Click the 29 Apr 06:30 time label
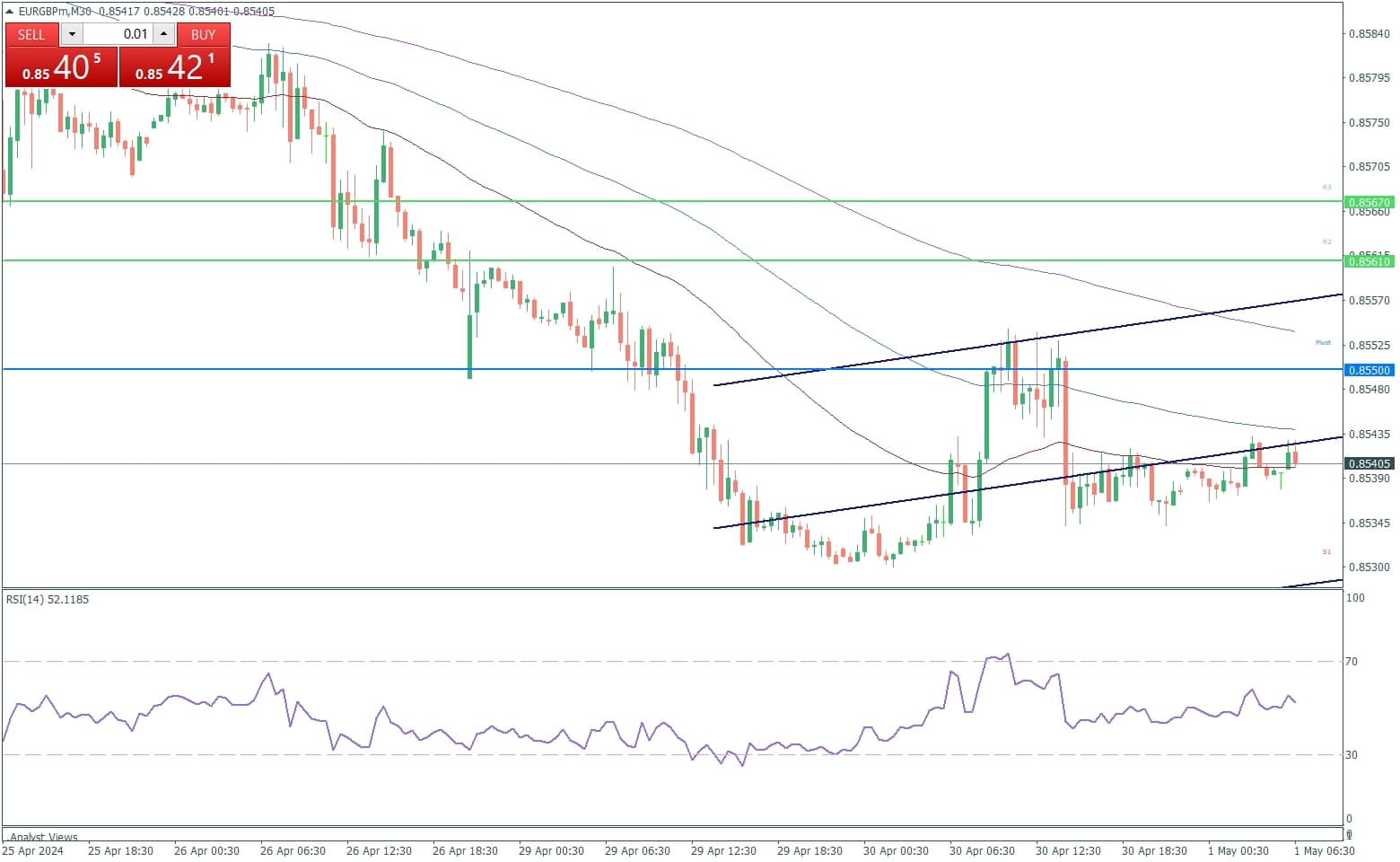Image resolution: width=1400 pixels, height=862 pixels. point(637,851)
